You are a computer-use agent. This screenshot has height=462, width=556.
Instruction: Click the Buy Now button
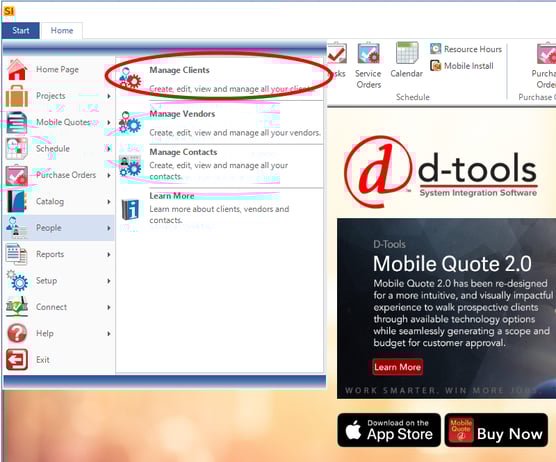coord(496,430)
